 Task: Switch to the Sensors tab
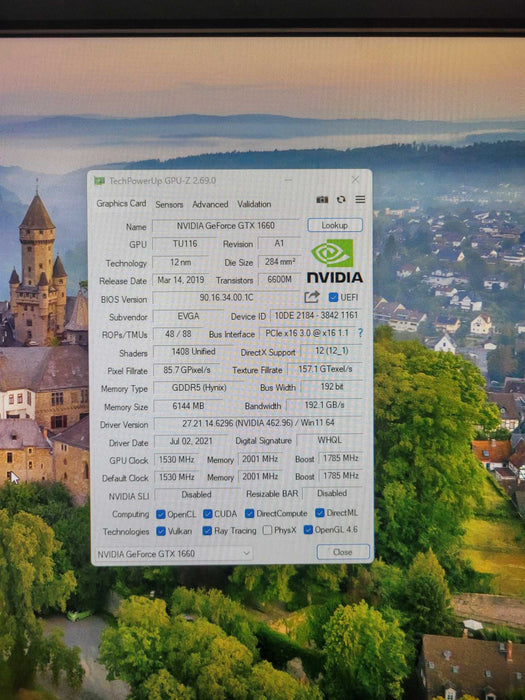point(169,204)
